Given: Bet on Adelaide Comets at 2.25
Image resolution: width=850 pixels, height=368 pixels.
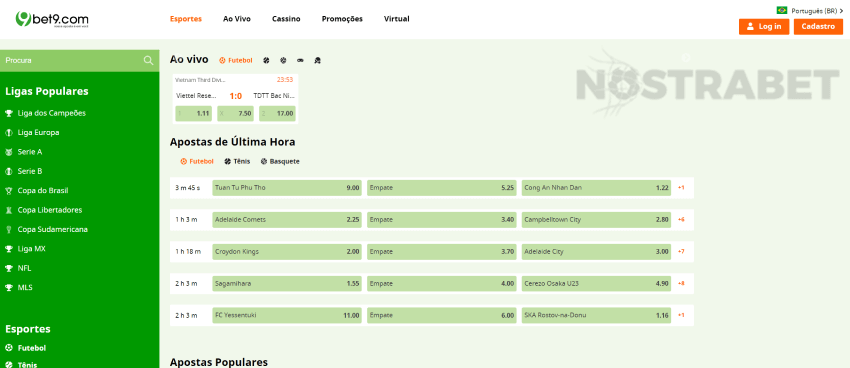Looking at the screenshot, I should pyautogui.click(x=287, y=219).
